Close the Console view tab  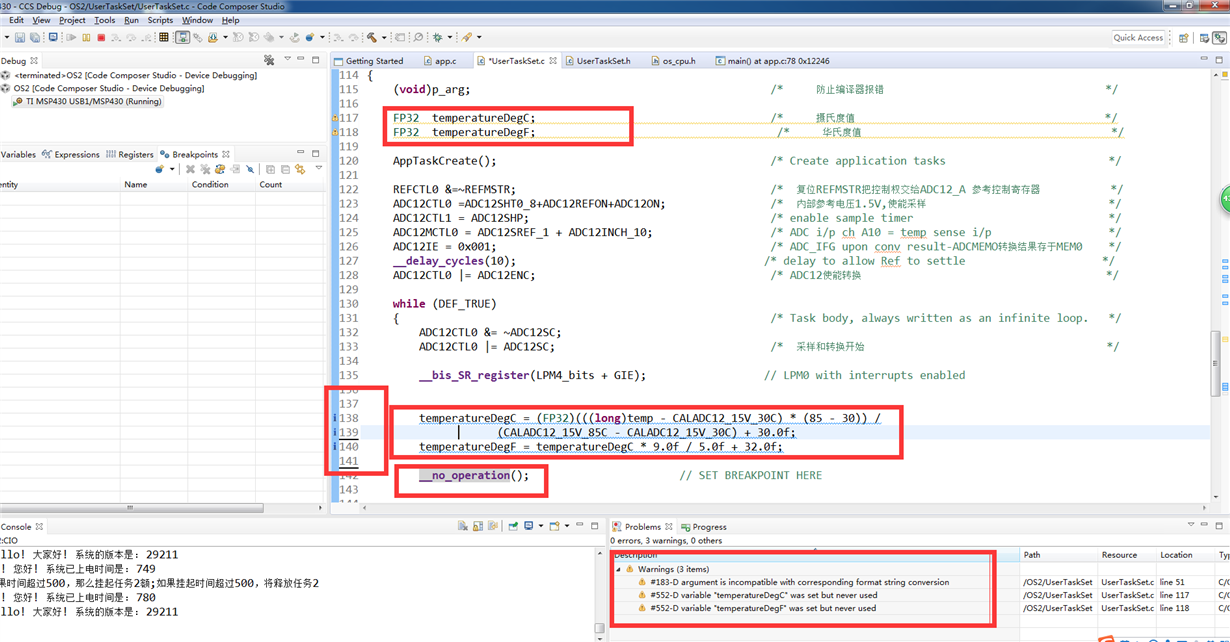tap(40, 526)
